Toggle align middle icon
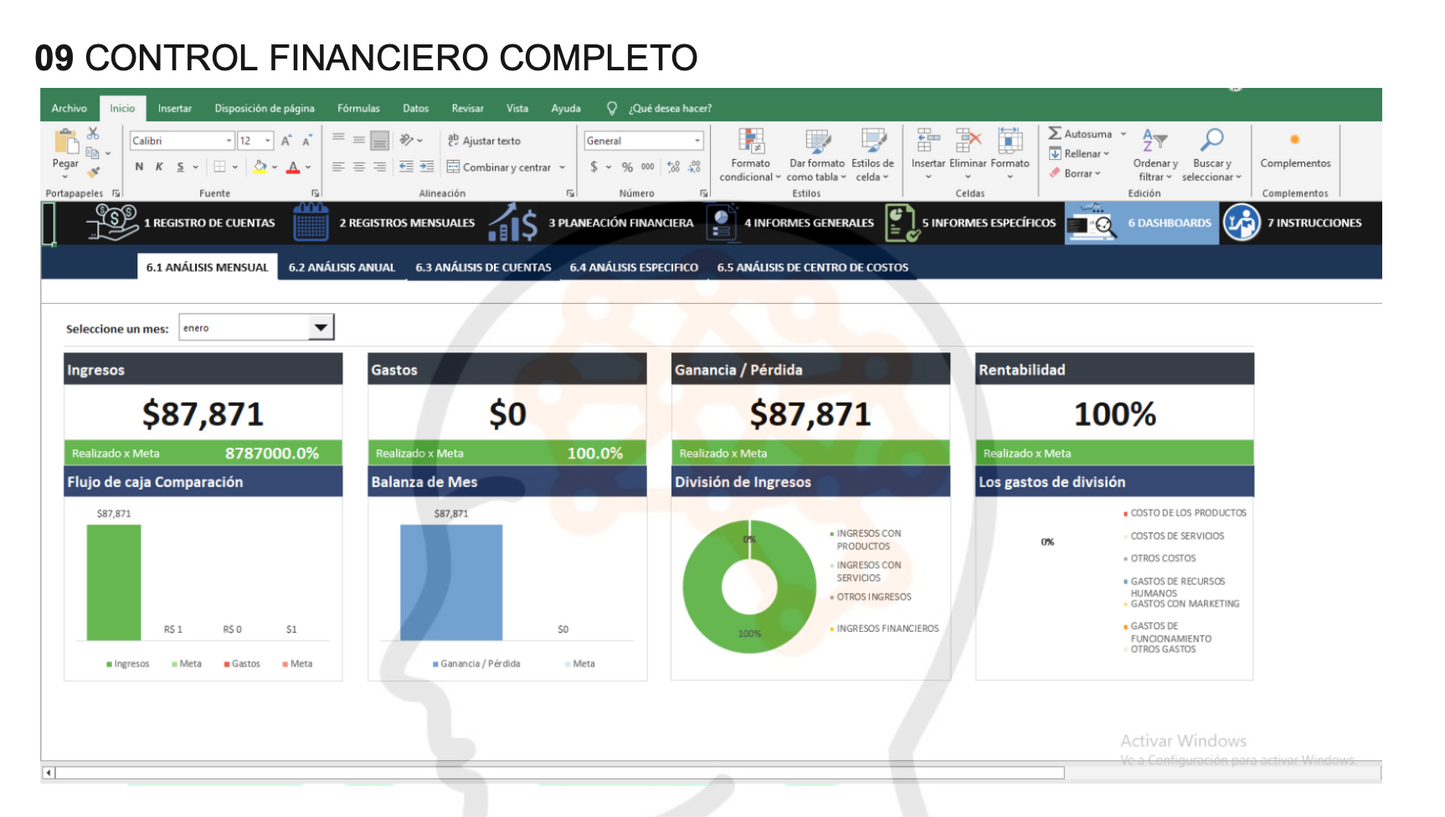1445x817 pixels. pos(358,140)
